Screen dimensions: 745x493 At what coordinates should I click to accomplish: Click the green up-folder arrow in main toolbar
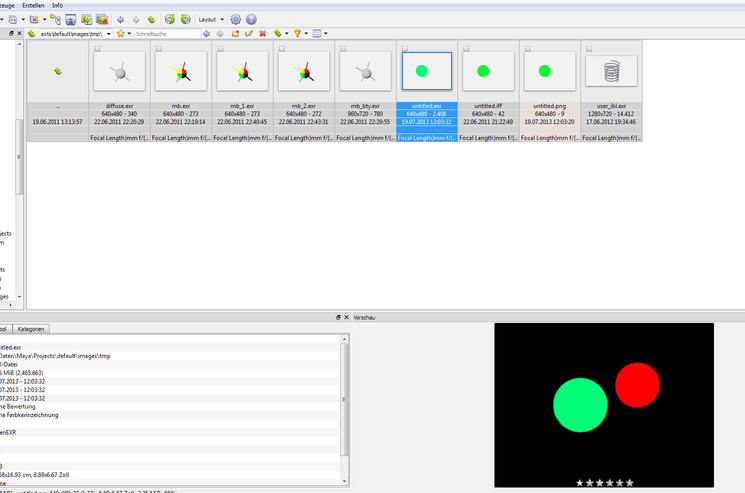(151, 19)
